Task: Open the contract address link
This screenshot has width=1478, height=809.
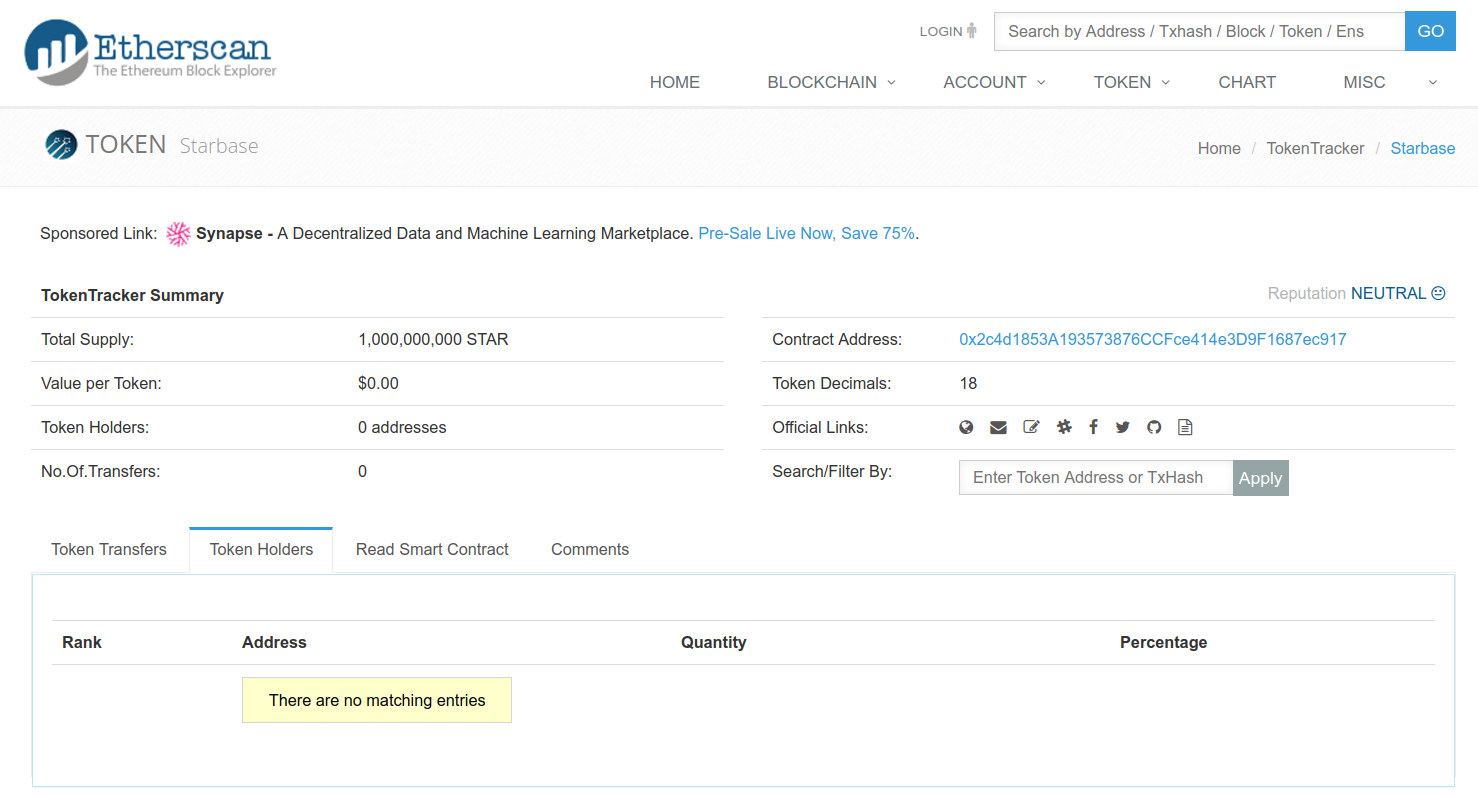Action: click(1152, 339)
